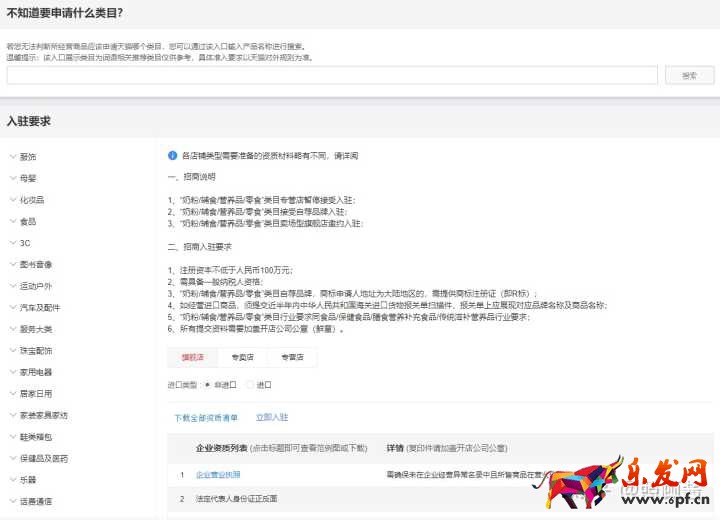Screen dimensions: 720x520
Task: Expand the 家用电器 category
Action: click(36, 372)
